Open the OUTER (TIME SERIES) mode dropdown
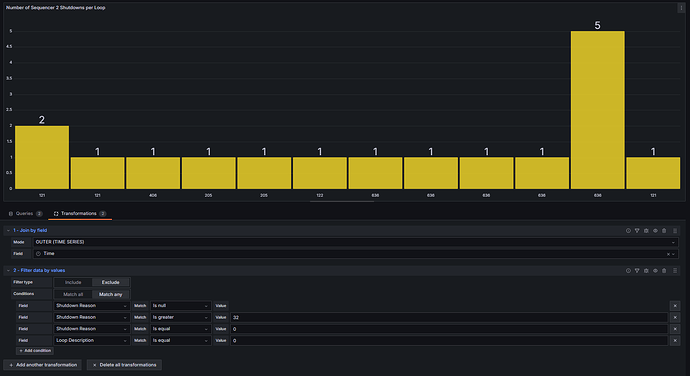Screen dimensions: 690x376 (x=356, y=242)
